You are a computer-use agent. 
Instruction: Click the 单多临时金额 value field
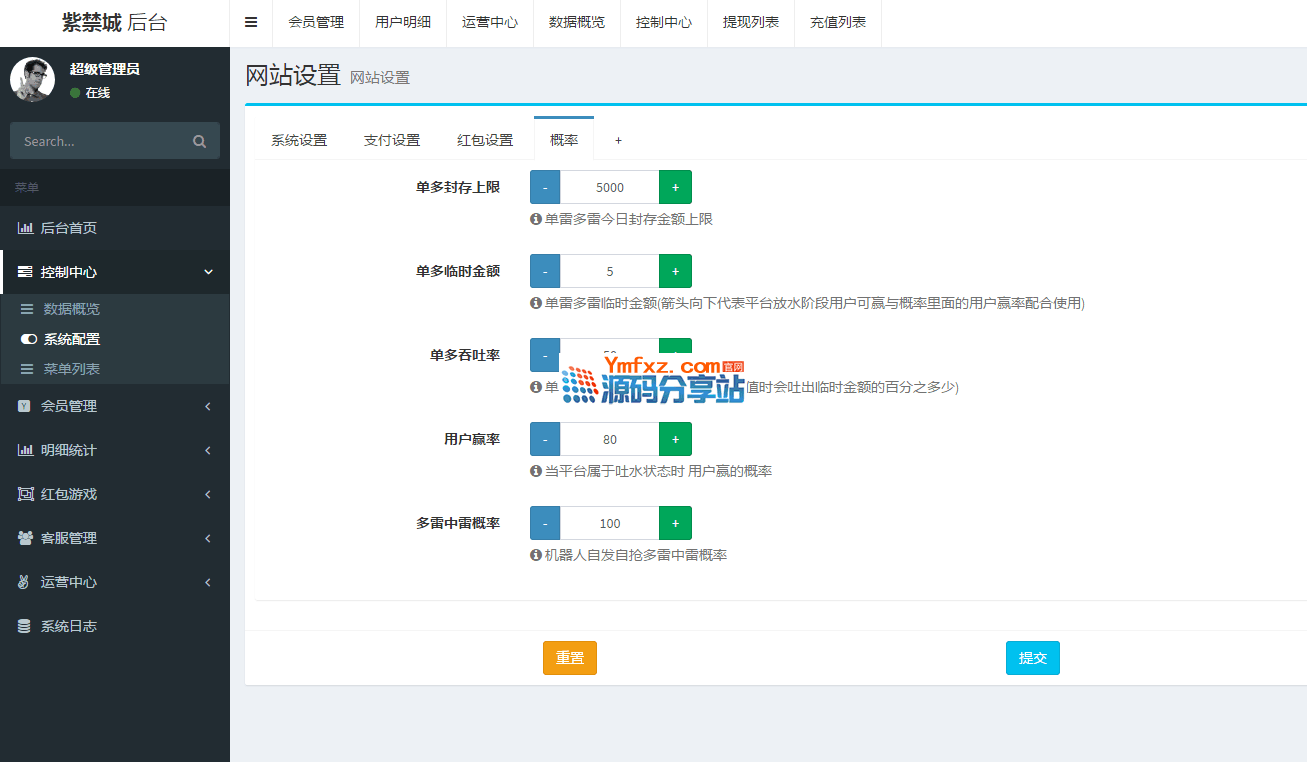pyautogui.click(x=609, y=271)
